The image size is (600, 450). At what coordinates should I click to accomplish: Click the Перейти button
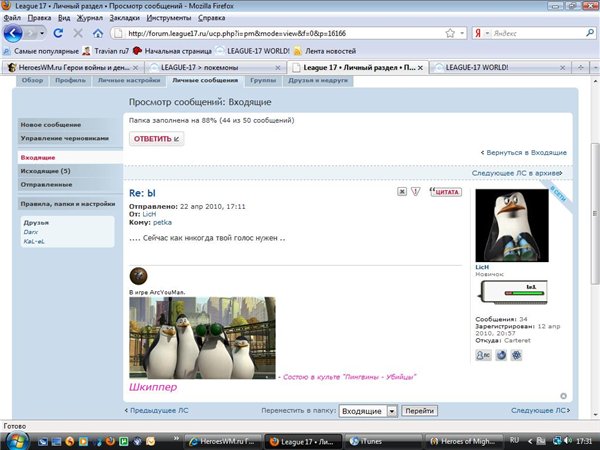[x=419, y=411]
